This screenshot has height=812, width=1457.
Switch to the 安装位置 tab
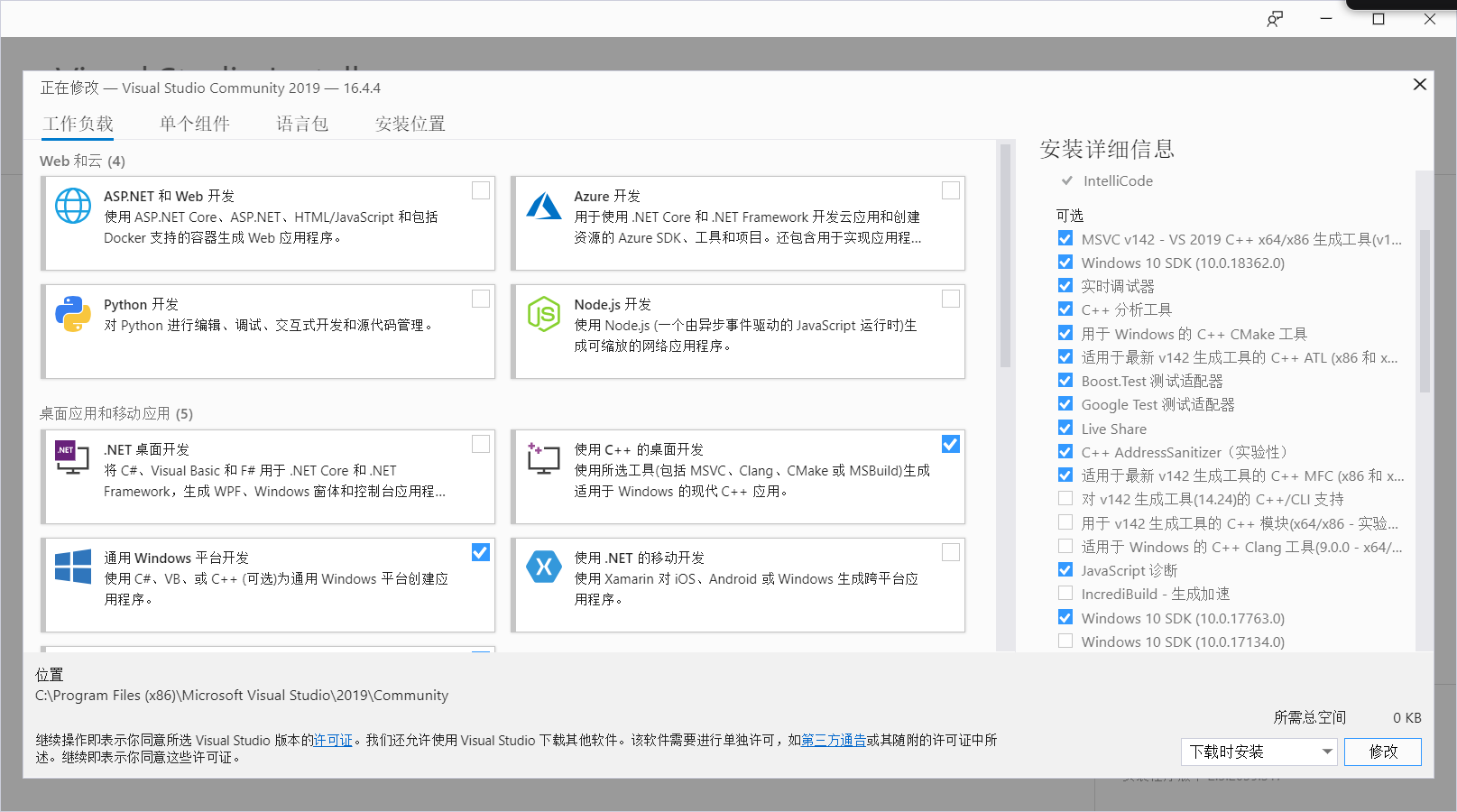(410, 124)
